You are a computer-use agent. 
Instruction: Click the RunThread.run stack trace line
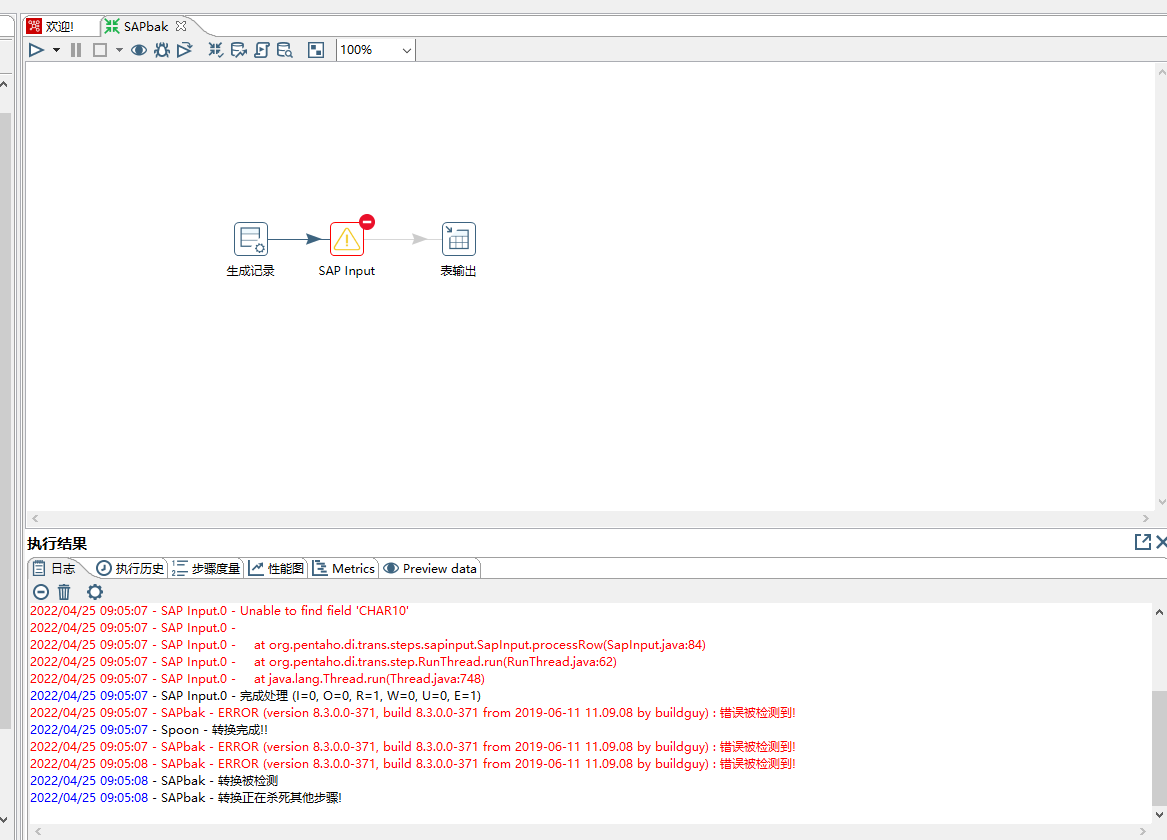tap(323, 662)
